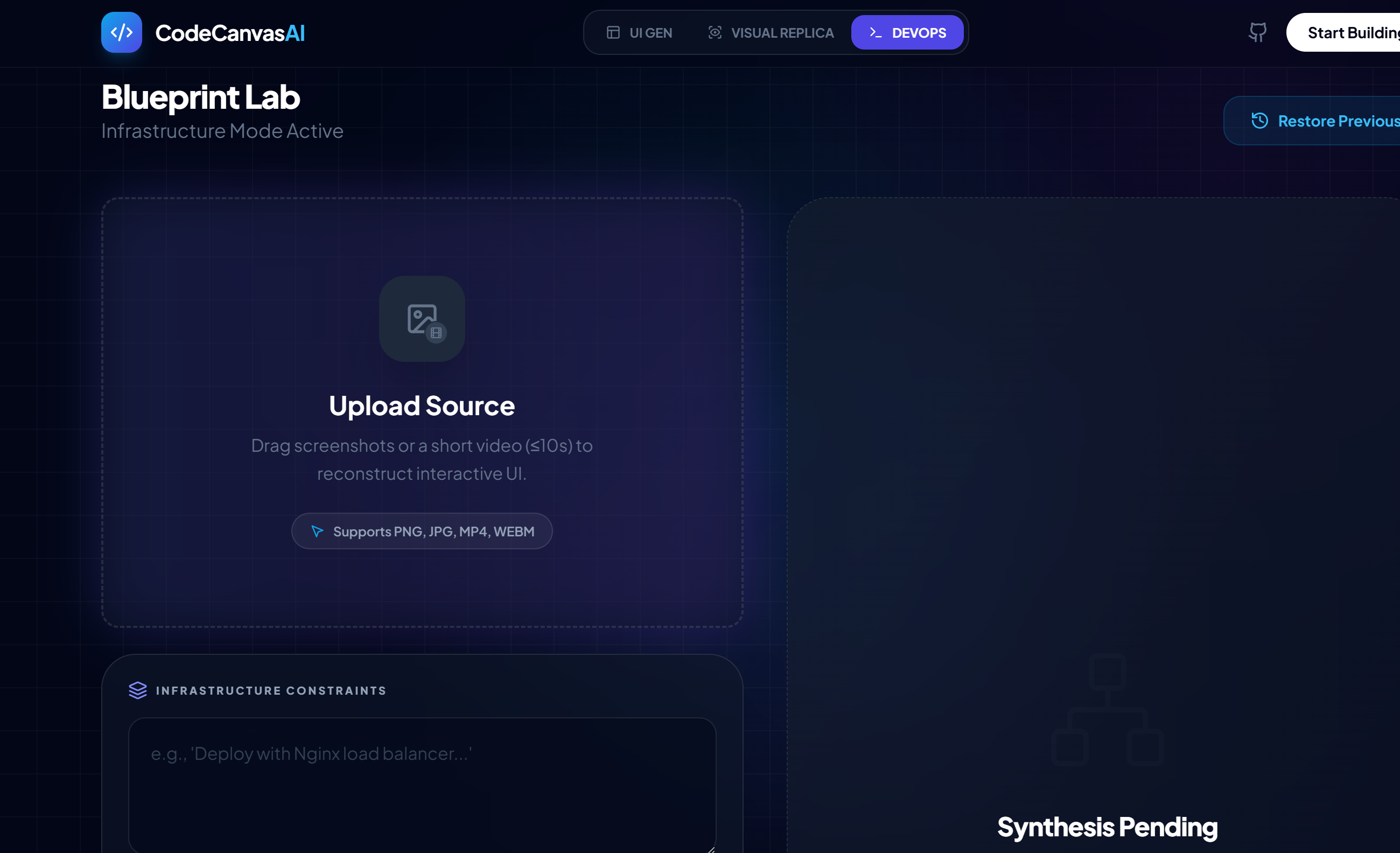Click the network diagram placeholder icon
The height and width of the screenshot is (853, 1400).
click(1107, 709)
